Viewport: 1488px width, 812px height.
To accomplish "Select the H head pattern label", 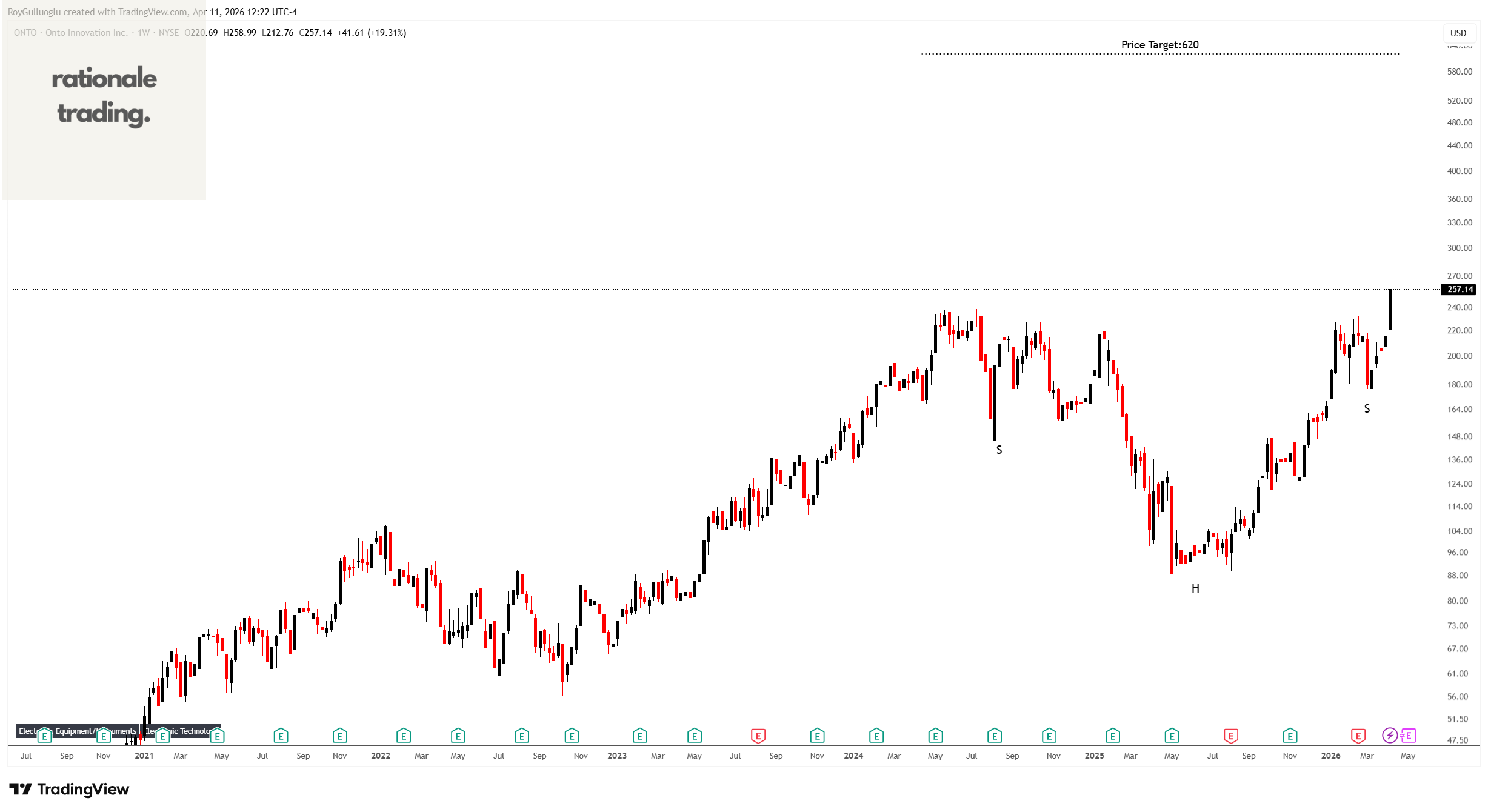I will pos(1195,588).
